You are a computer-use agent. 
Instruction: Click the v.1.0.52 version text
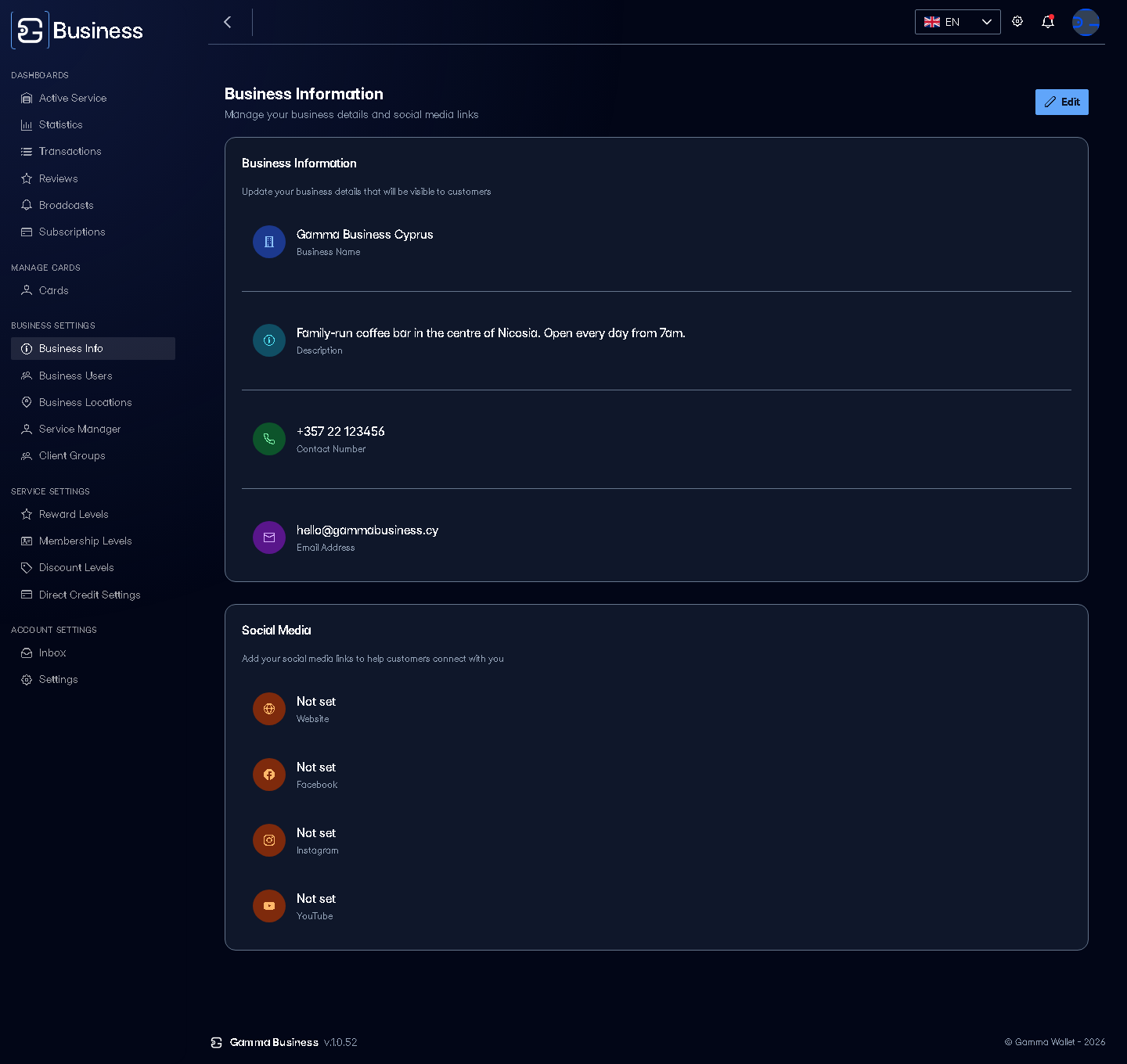pos(340,1042)
